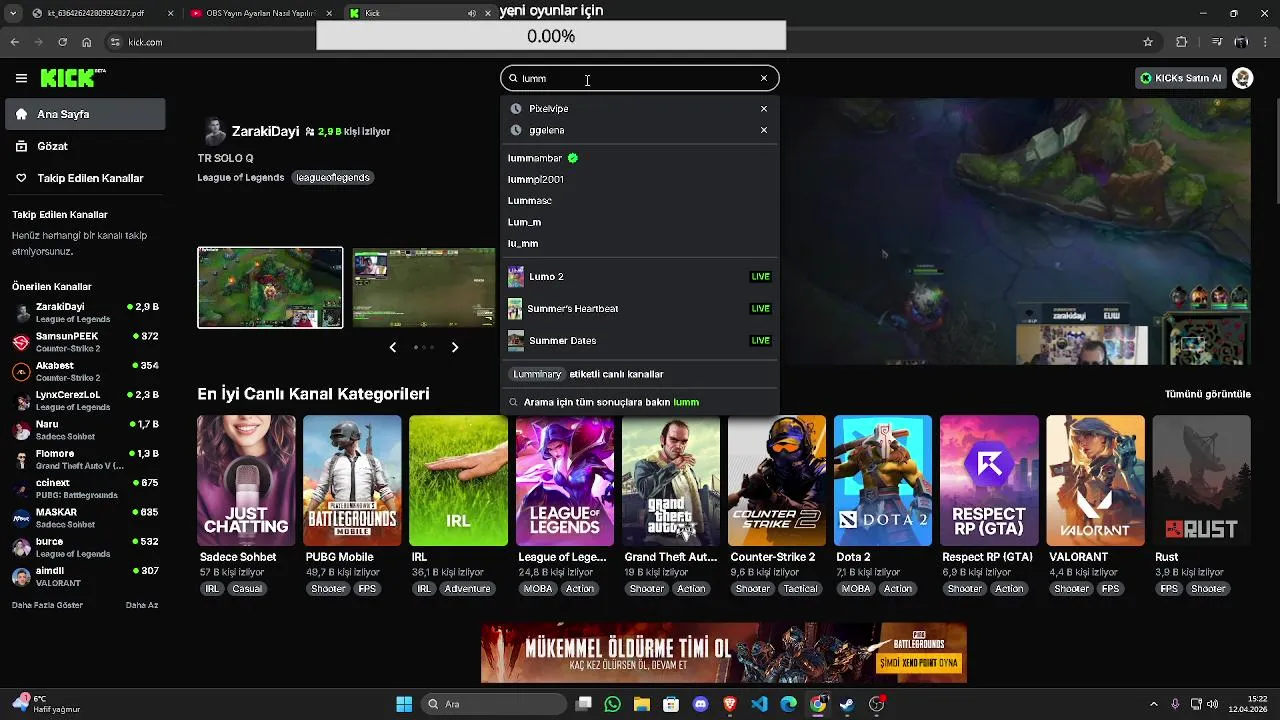Remove Pixelvipe from recent searches
The image size is (1280, 720).
click(x=764, y=108)
